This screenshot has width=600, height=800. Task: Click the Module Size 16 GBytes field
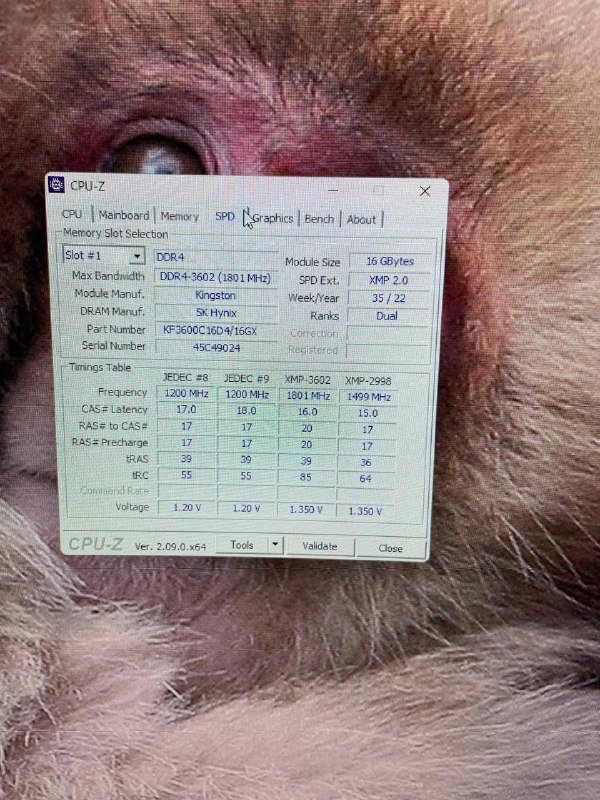(389, 262)
